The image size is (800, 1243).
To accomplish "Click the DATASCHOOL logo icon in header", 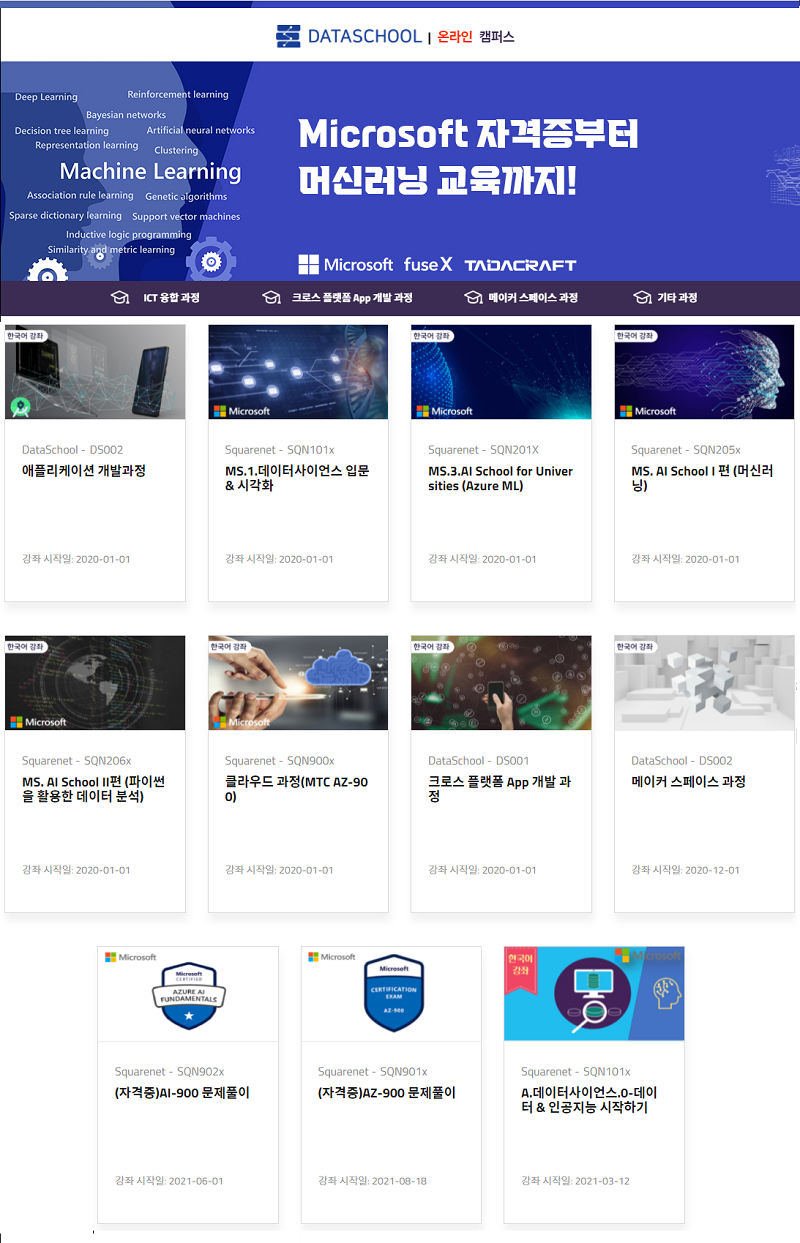I will tap(288, 36).
